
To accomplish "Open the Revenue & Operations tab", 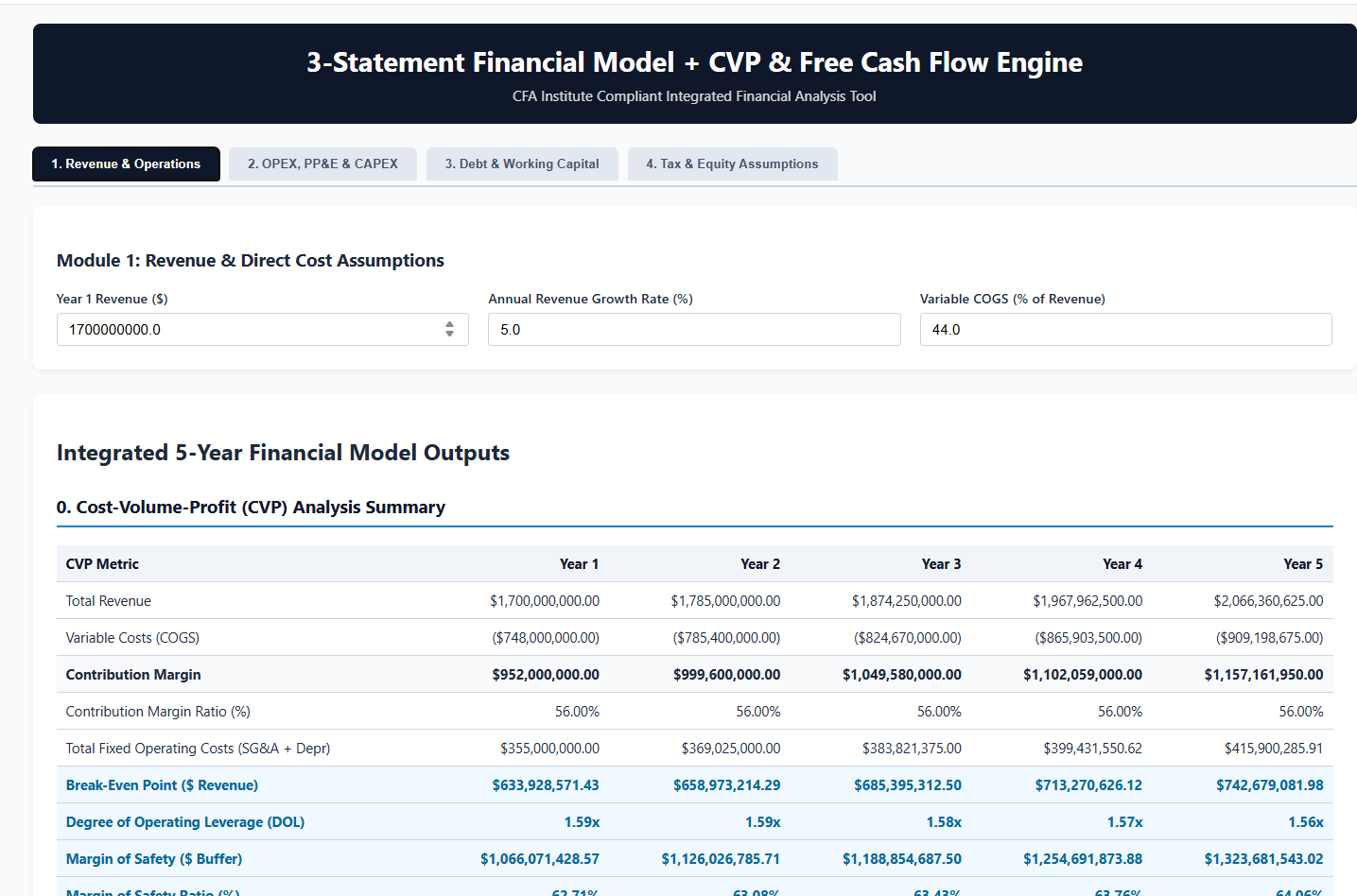I will (126, 164).
